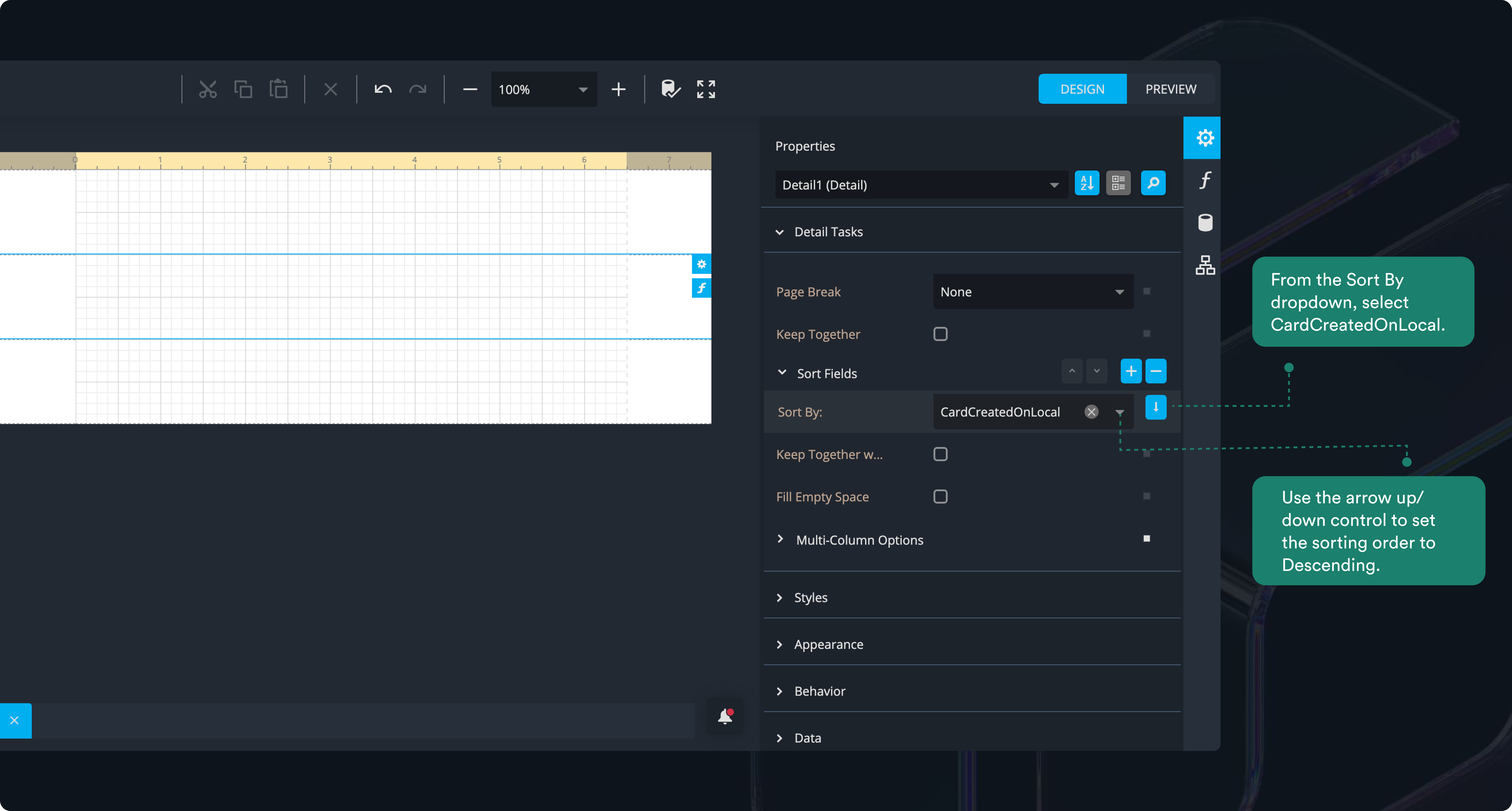This screenshot has width=1512, height=811.
Task: Zoom out with the minus icon
Action: coord(470,89)
